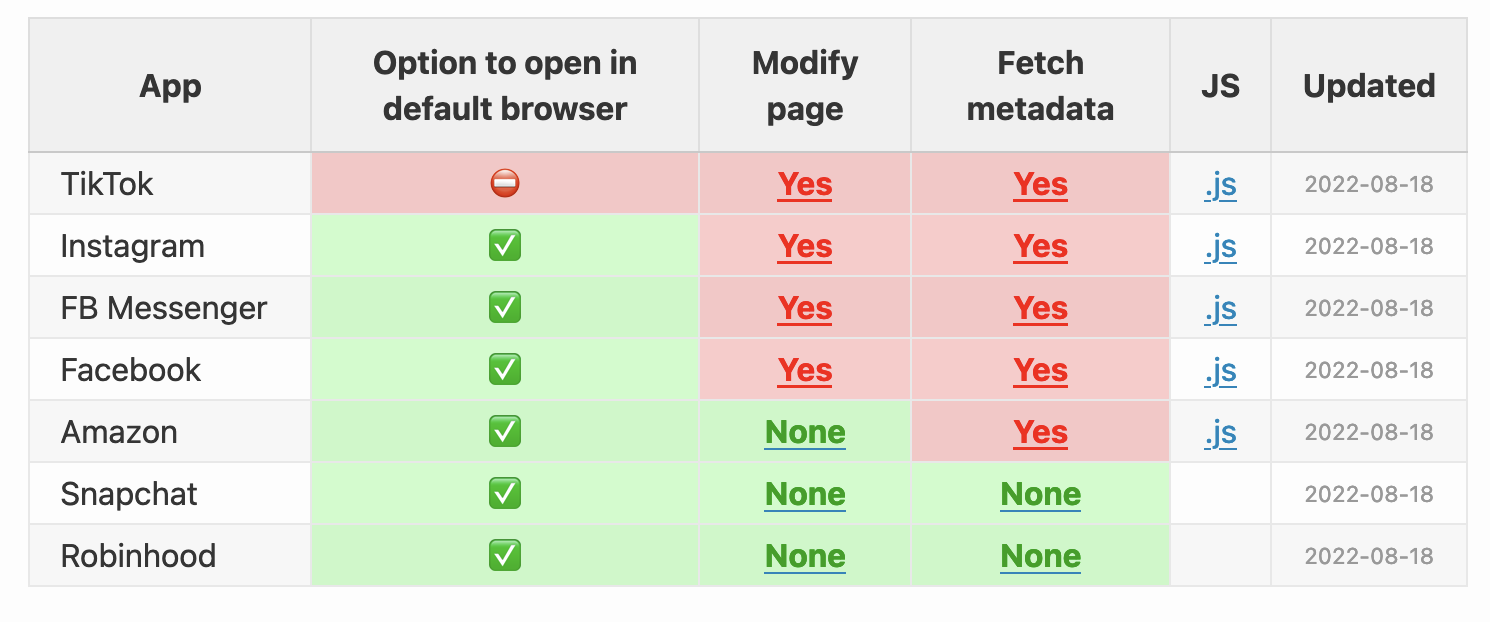1490x622 pixels.
Task: Click the green checkmark in Snapchat row
Action: tap(504, 494)
